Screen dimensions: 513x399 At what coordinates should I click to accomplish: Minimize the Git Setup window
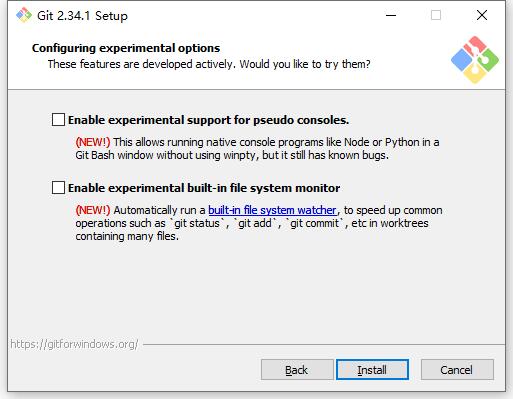[x=391, y=15]
